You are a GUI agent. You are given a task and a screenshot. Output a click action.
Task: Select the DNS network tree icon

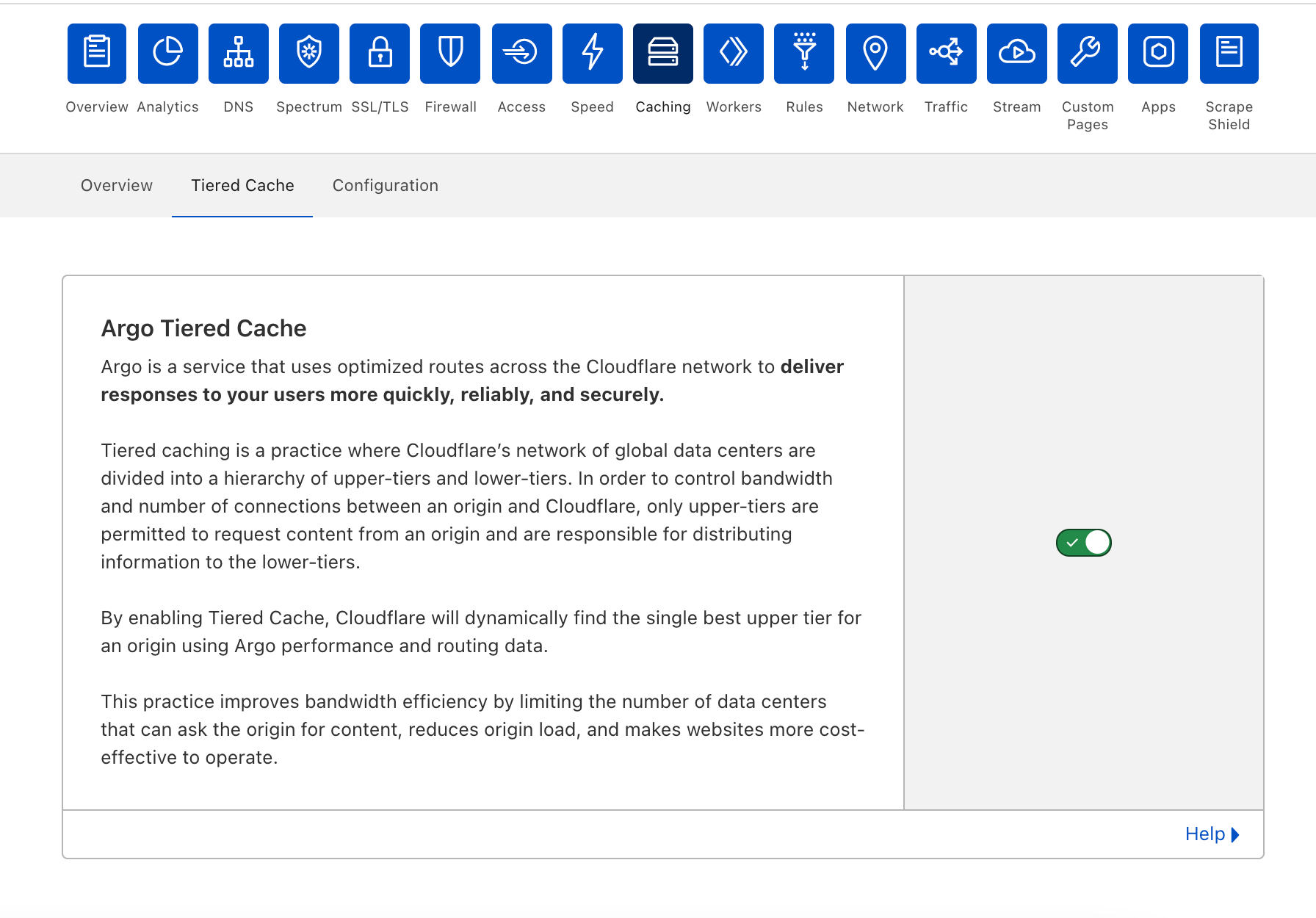pyautogui.click(x=239, y=54)
